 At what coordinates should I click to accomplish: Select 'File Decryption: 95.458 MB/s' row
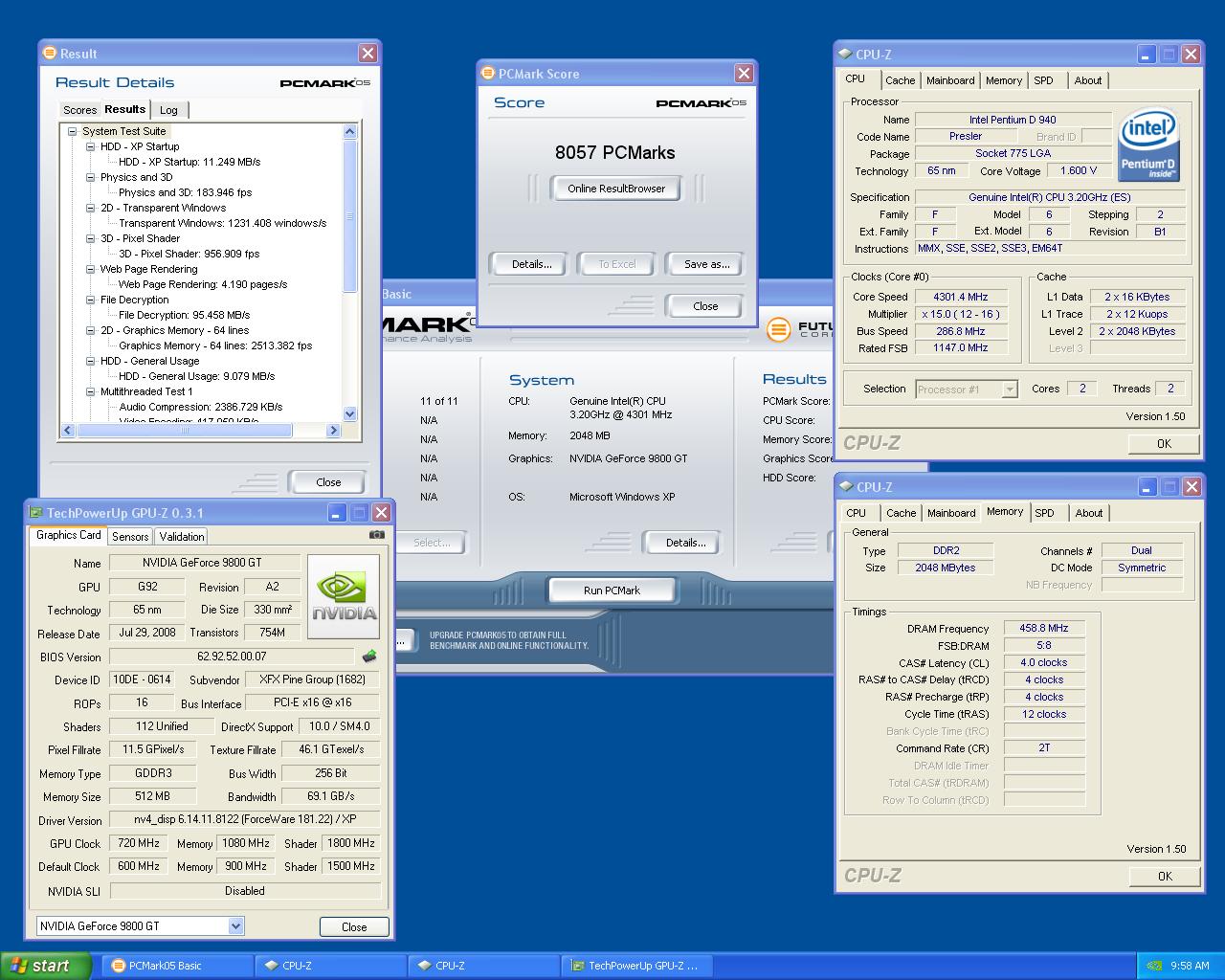185,315
